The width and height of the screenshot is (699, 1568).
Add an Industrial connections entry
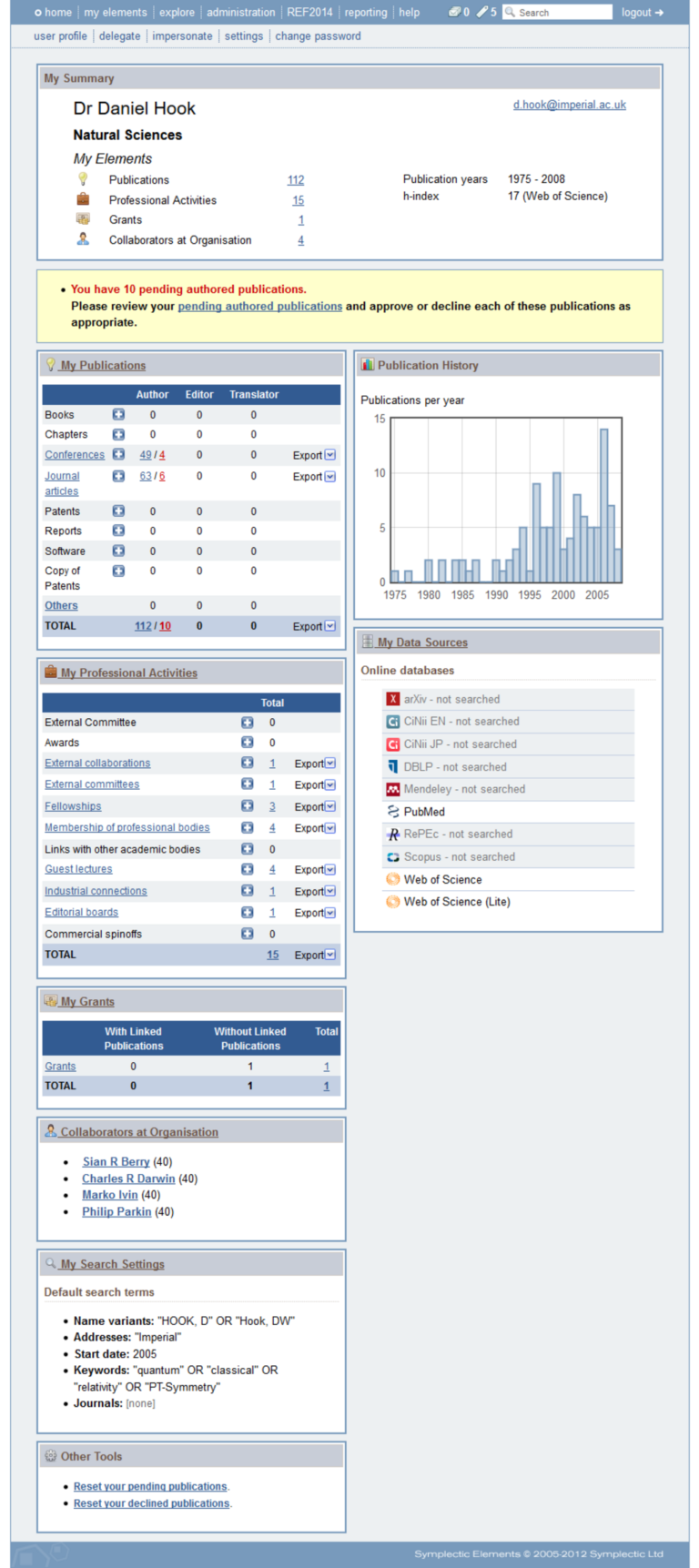(x=247, y=891)
